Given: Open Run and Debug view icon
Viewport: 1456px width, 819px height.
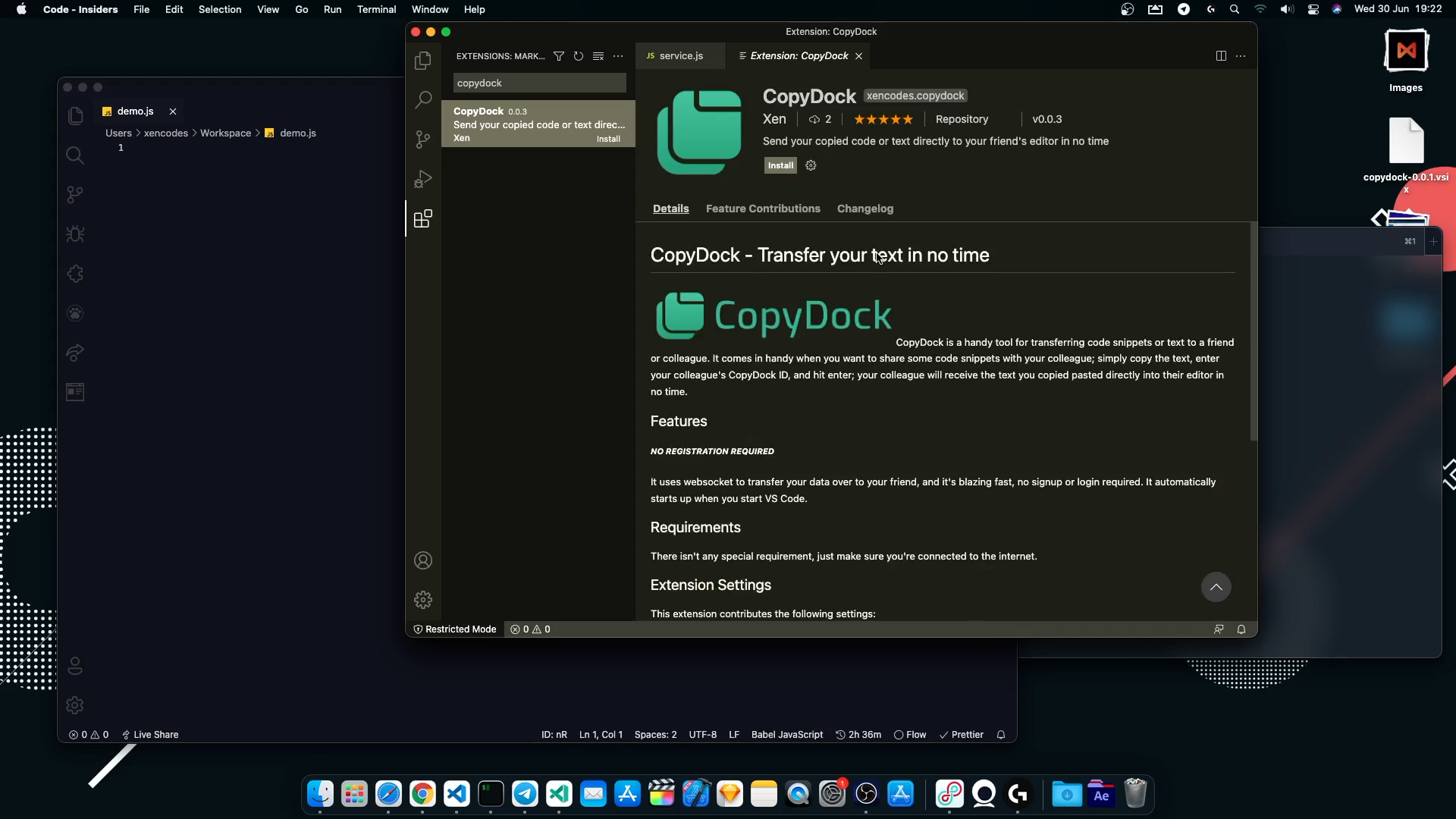Looking at the screenshot, I should click(423, 180).
